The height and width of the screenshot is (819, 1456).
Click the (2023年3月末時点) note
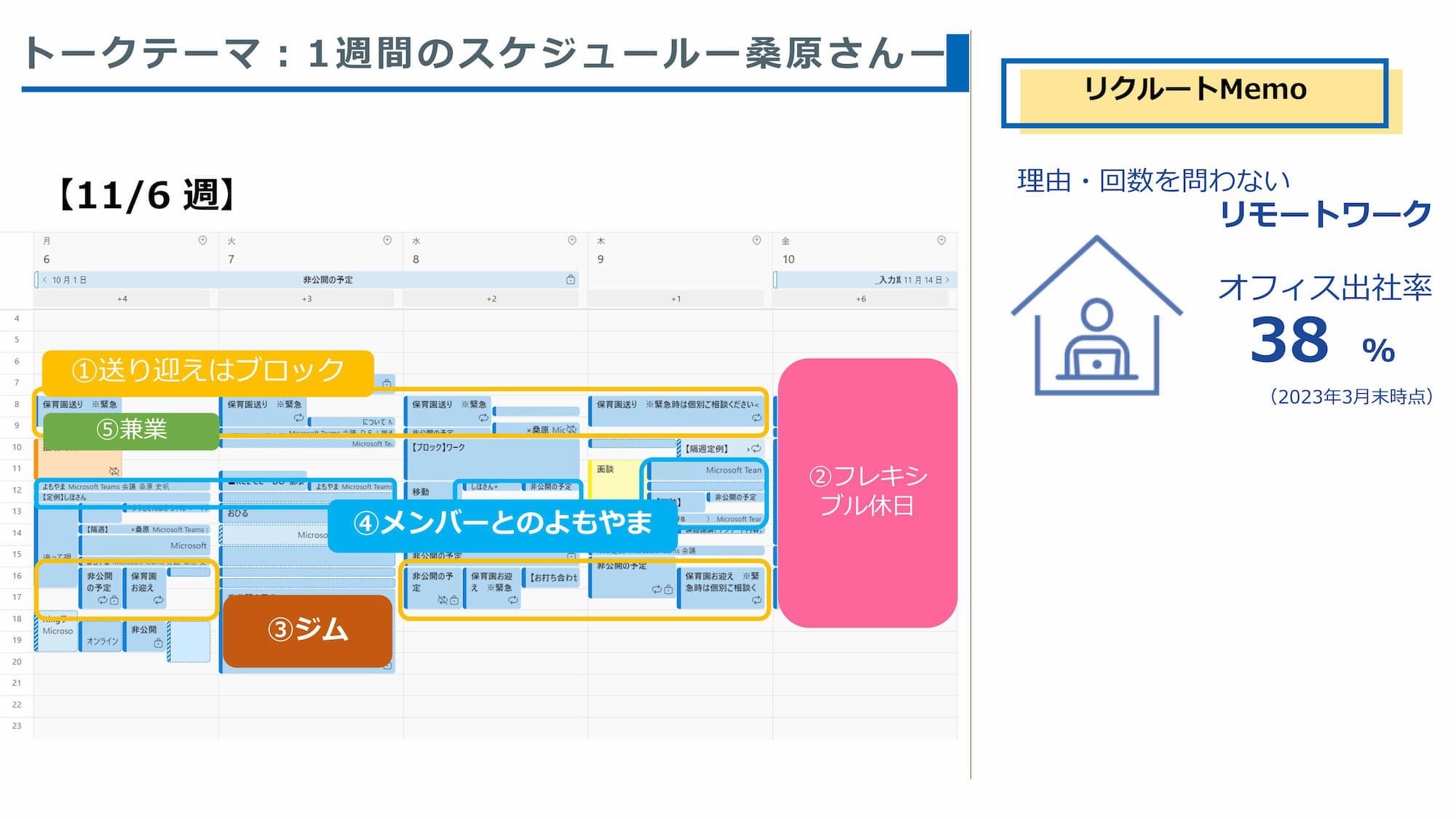pyautogui.click(x=1350, y=397)
